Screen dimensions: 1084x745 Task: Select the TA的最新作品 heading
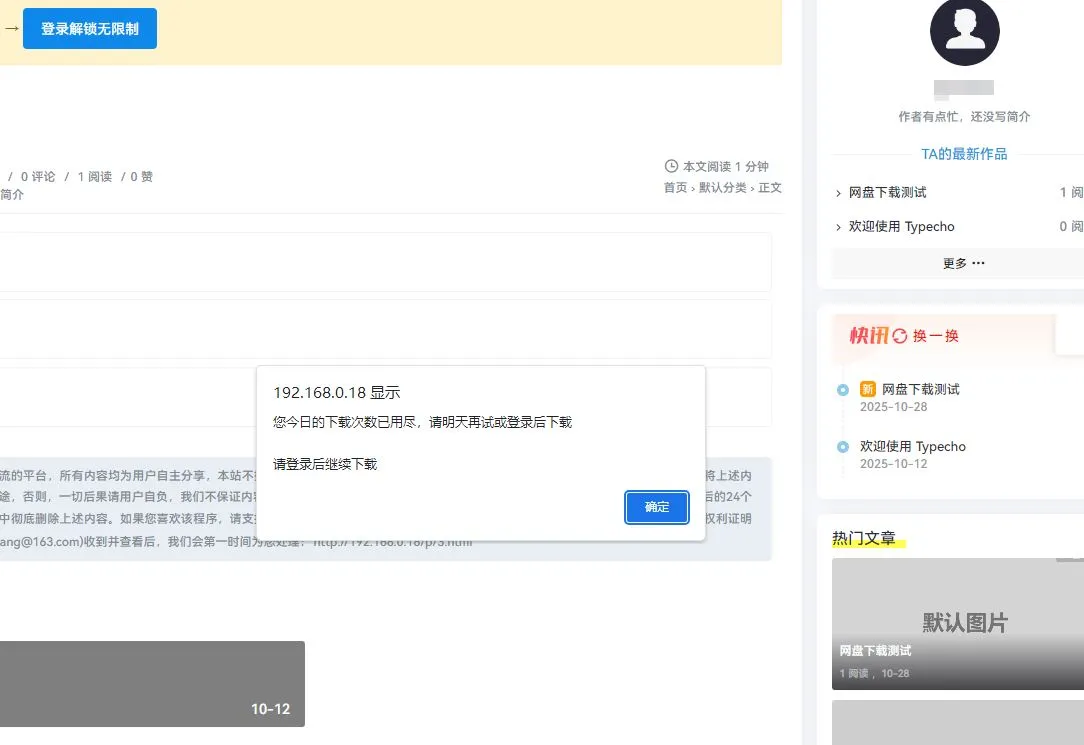click(x=964, y=154)
